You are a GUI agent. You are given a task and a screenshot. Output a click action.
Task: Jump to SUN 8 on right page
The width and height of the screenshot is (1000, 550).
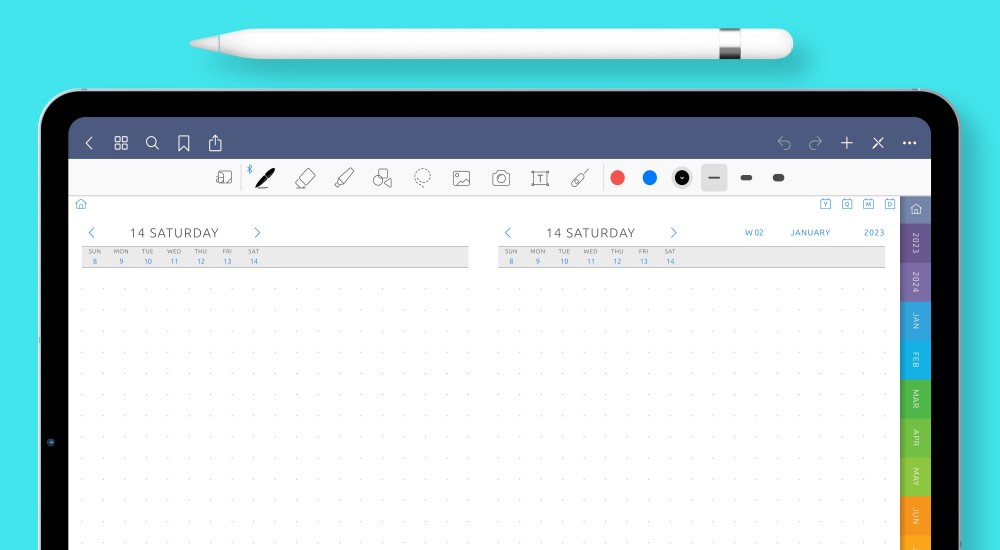[511, 256]
